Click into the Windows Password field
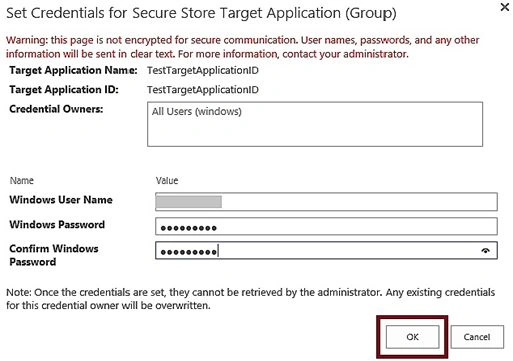 click(326, 226)
